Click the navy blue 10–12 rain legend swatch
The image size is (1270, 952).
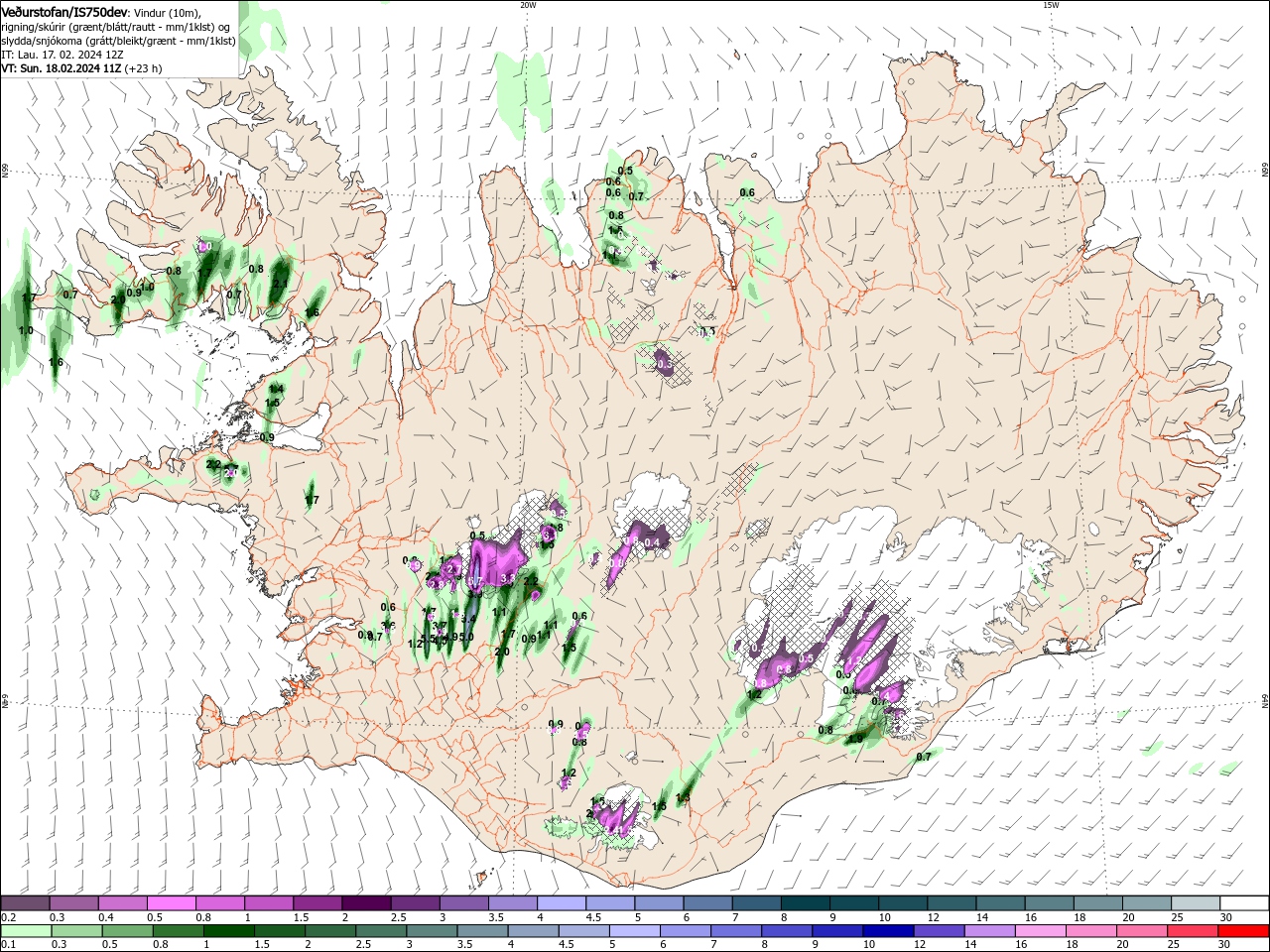click(x=887, y=931)
